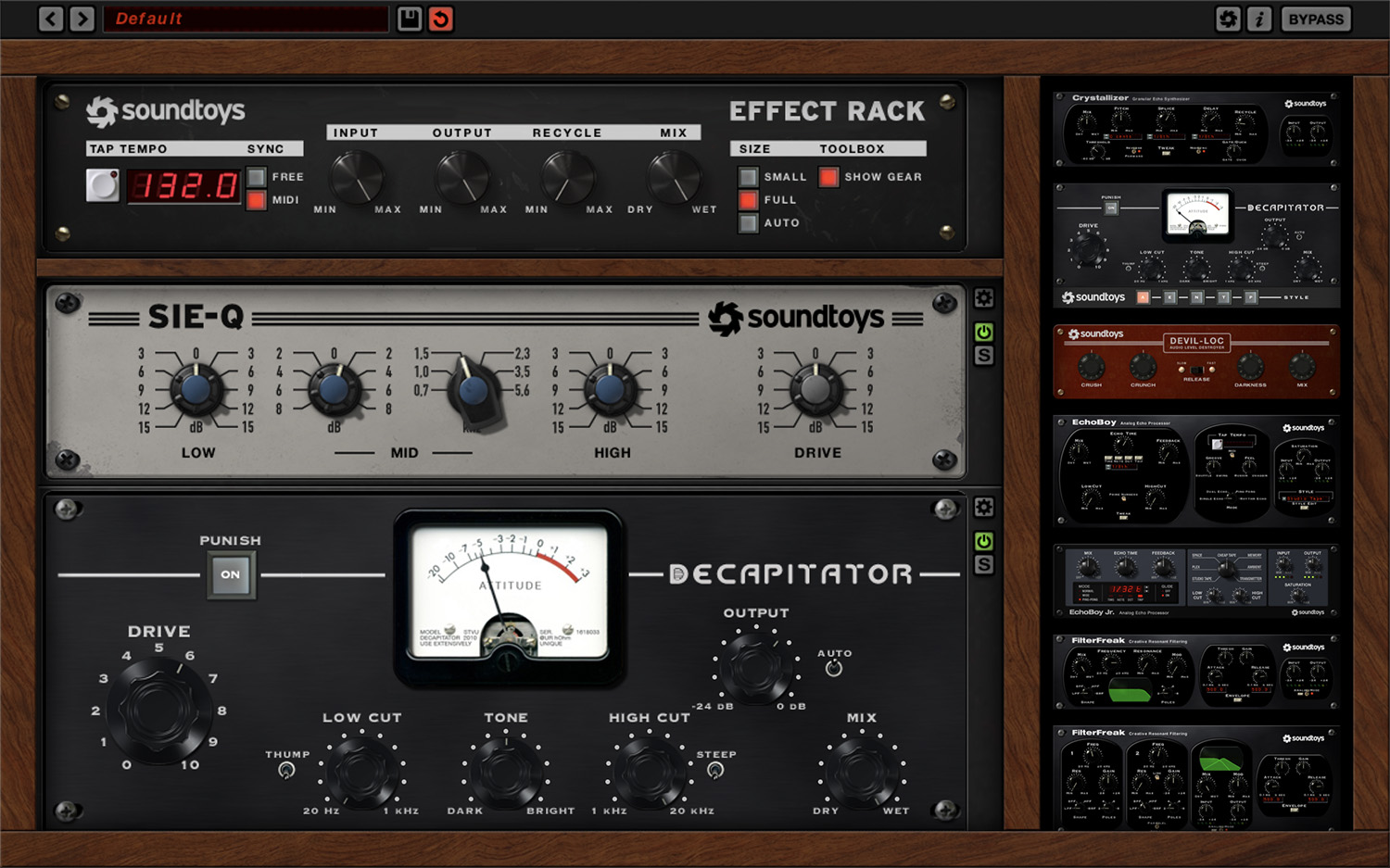The image size is (1390, 868).
Task: Select EchoBoy Jr. from the gear list
Action: 1196,581
